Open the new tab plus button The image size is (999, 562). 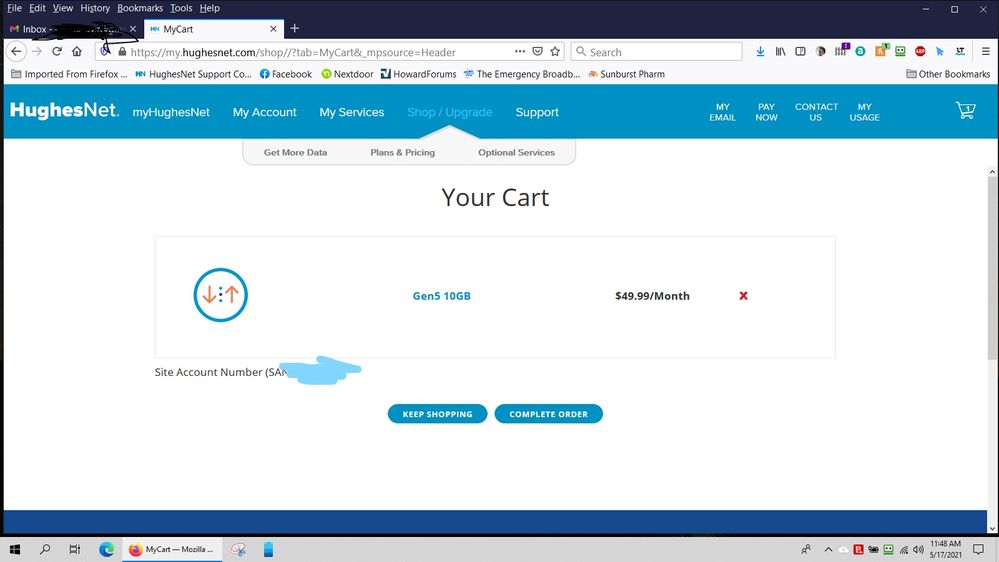(294, 29)
